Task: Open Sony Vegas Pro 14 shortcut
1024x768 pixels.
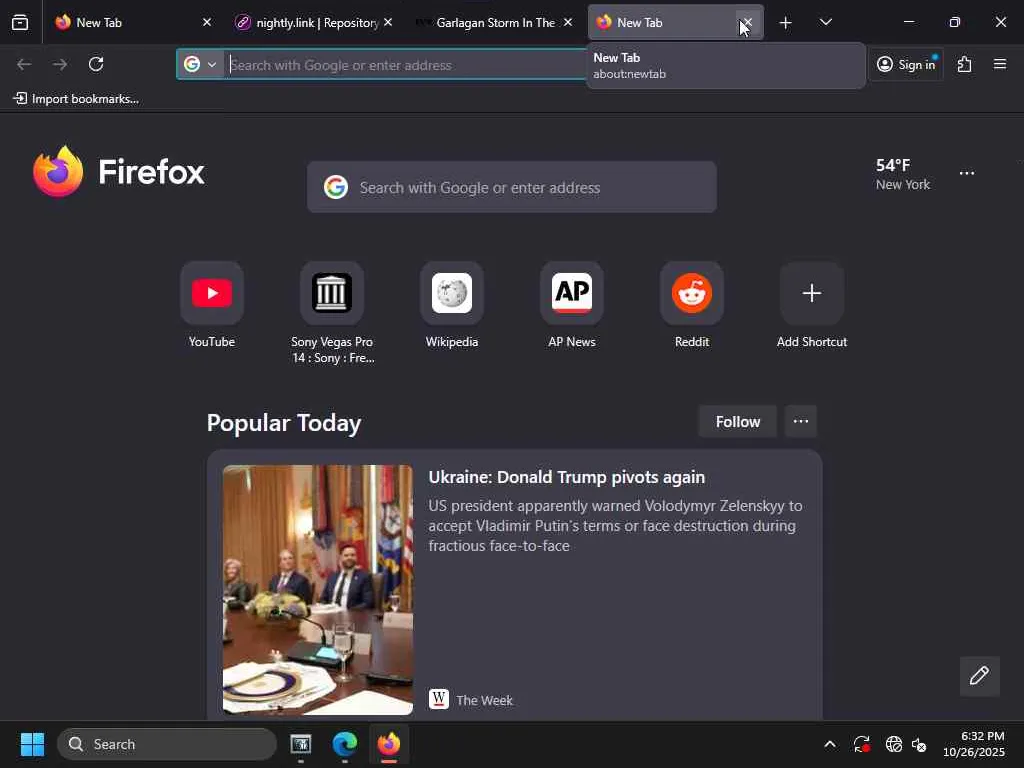Action: tap(332, 293)
